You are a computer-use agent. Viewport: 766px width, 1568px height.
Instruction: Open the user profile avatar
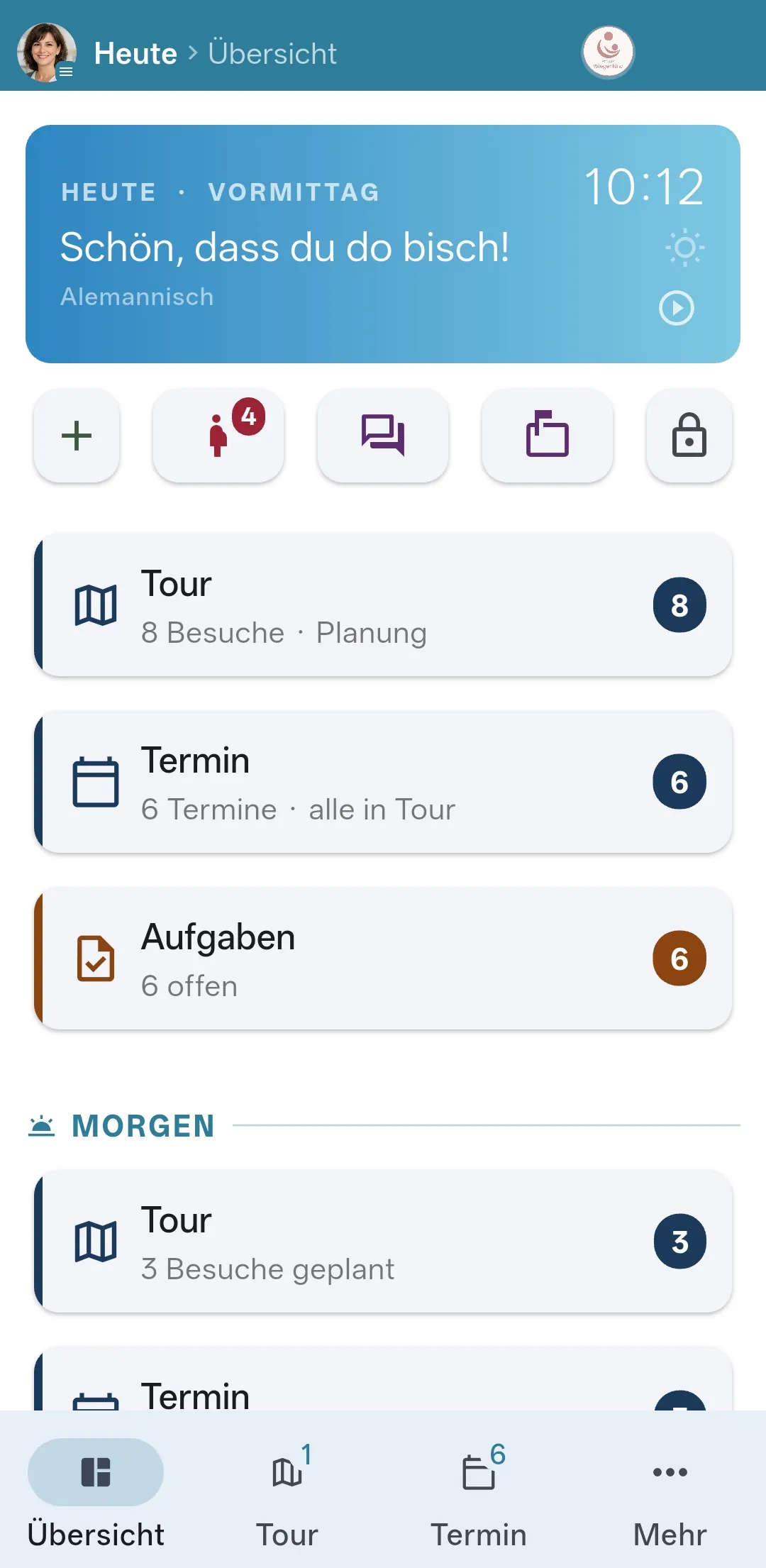[x=46, y=53]
